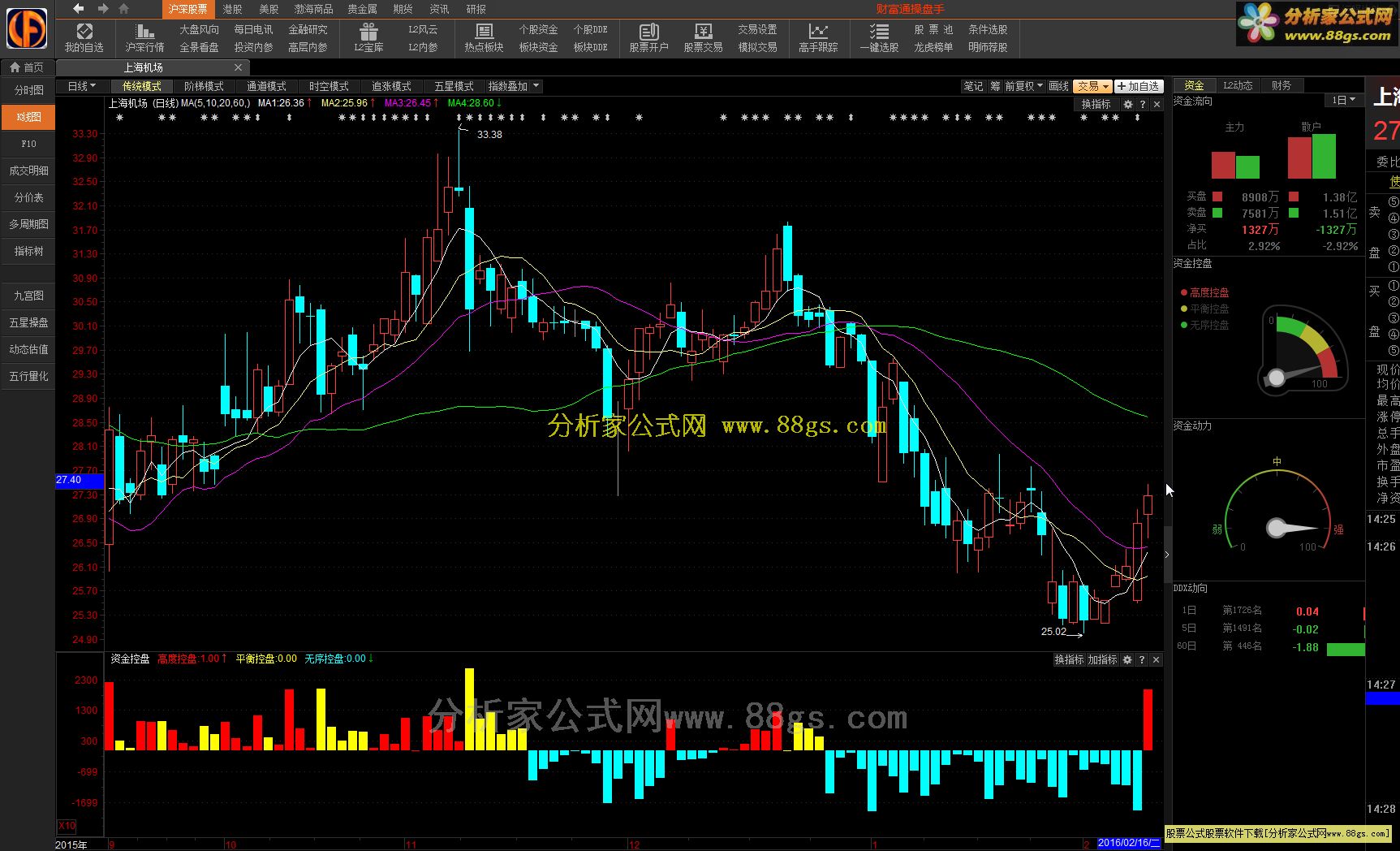
Task: Open 九宫图 in left sidebar
Action: (28, 296)
